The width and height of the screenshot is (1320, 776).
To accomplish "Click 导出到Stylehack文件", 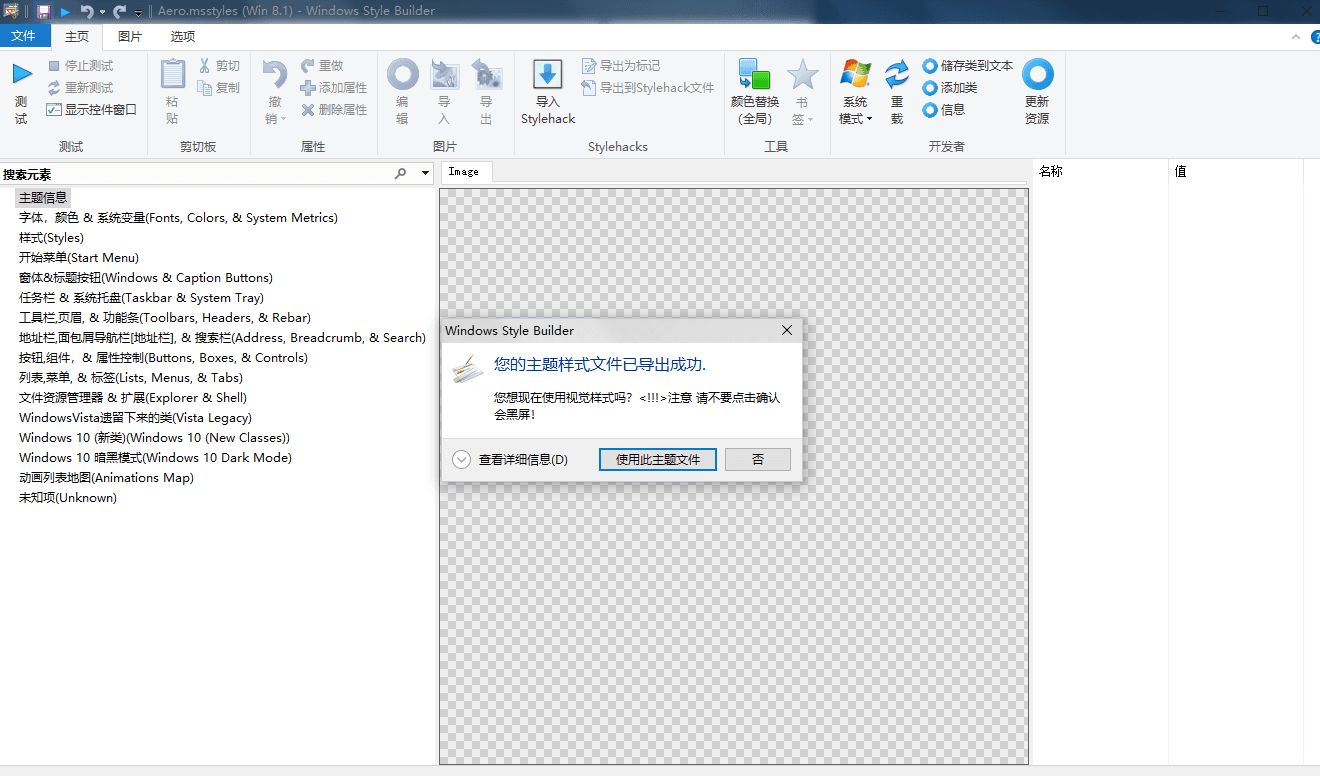I will 647,88.
